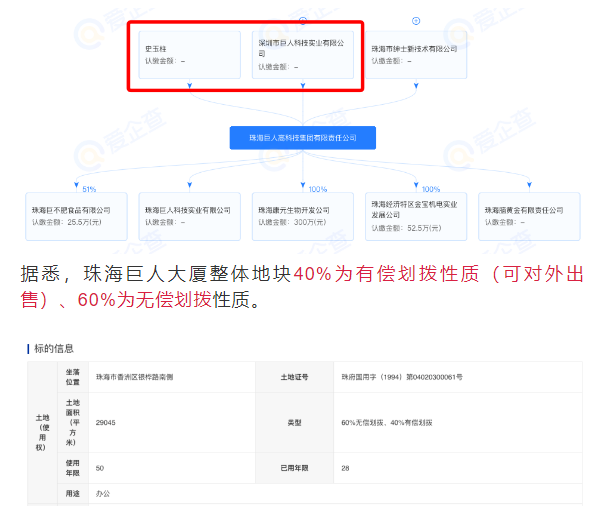Open the 珠海丽黄金有限责任公司 node
594x507 pixels.
tap(529, 216)
